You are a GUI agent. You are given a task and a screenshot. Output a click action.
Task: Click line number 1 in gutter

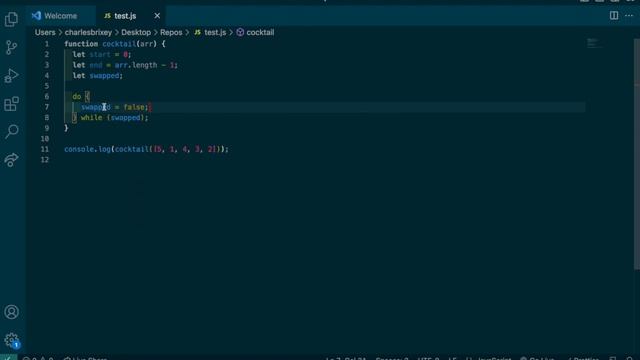(x=47, y=44)
